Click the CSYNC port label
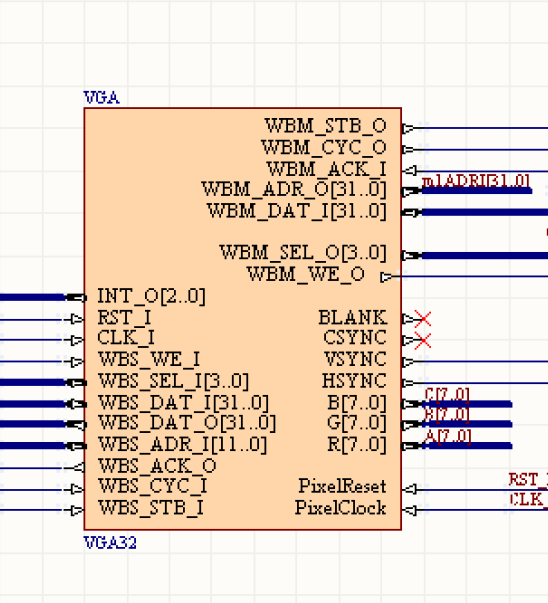548x603 pixels. (355, 338)
